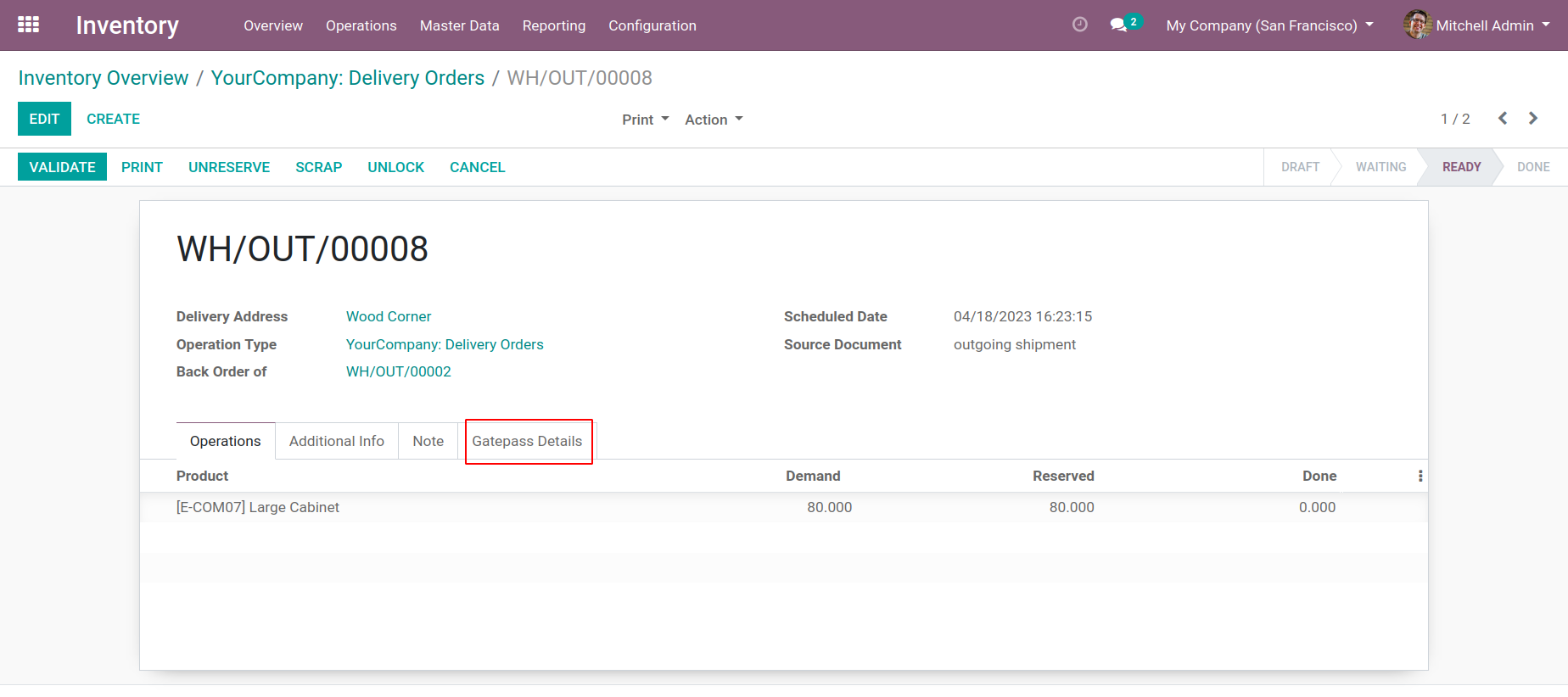1568x697 pixels.
Task: Open the Master Data menu
Action: pyautogui.click(x=460, y=25)
